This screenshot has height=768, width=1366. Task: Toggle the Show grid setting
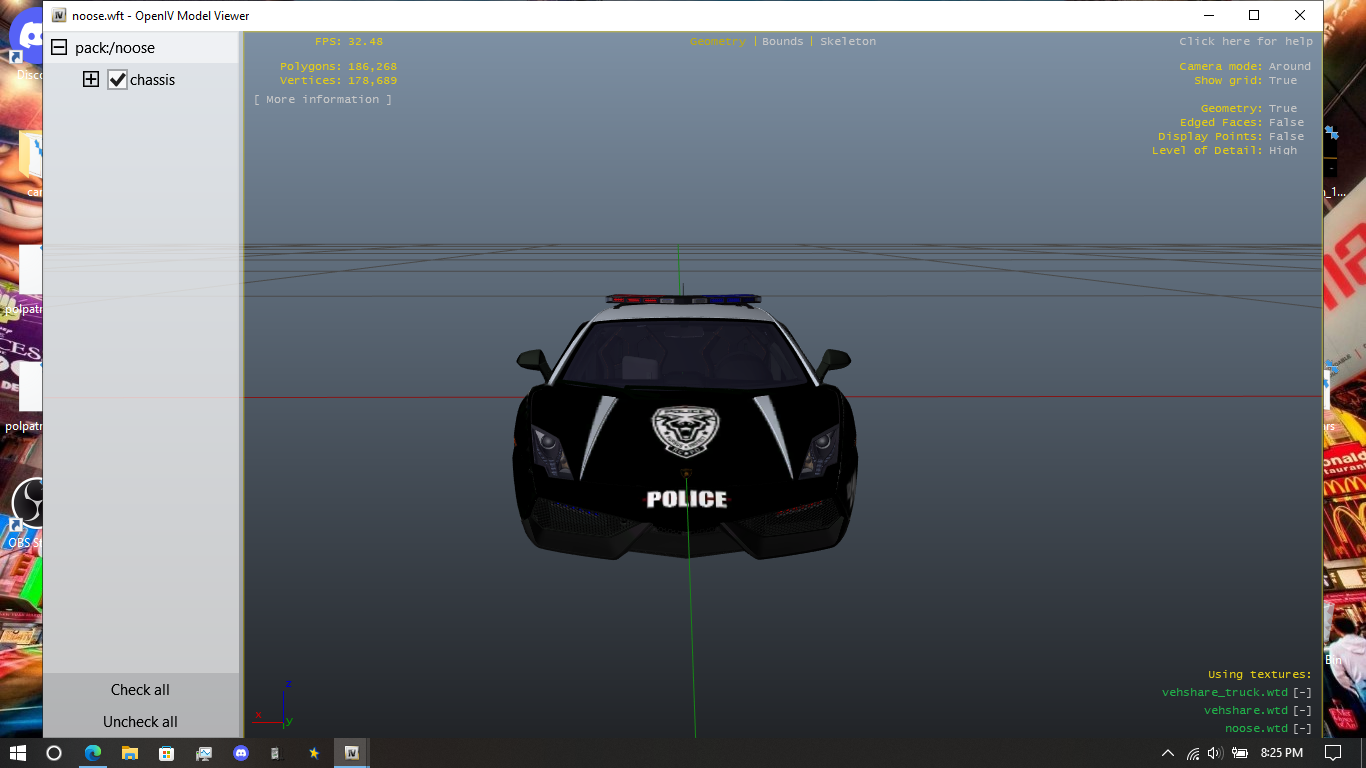(x=1283, y=81)
